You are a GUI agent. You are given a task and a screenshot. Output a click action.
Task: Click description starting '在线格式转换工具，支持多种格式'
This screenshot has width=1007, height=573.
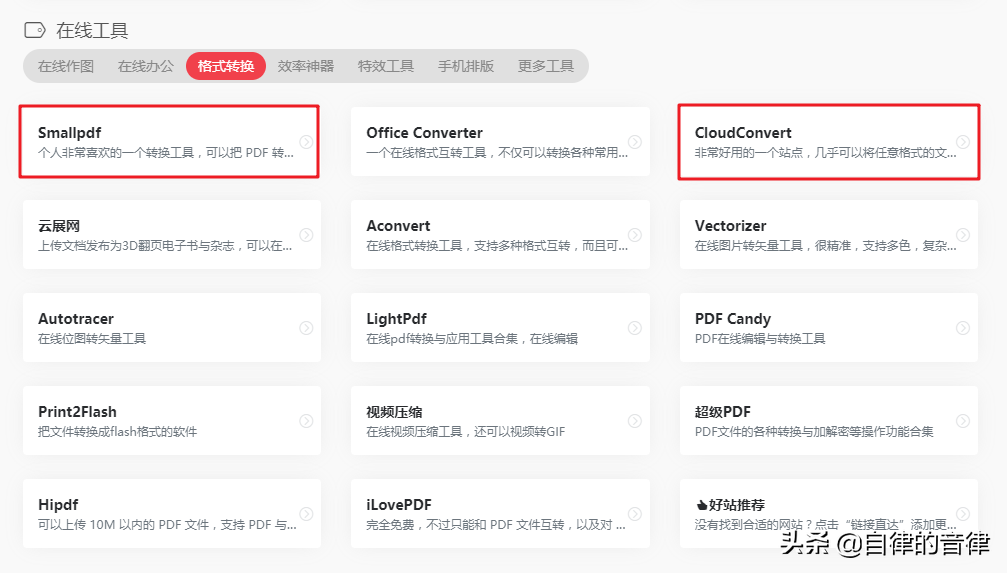point(497,246)
